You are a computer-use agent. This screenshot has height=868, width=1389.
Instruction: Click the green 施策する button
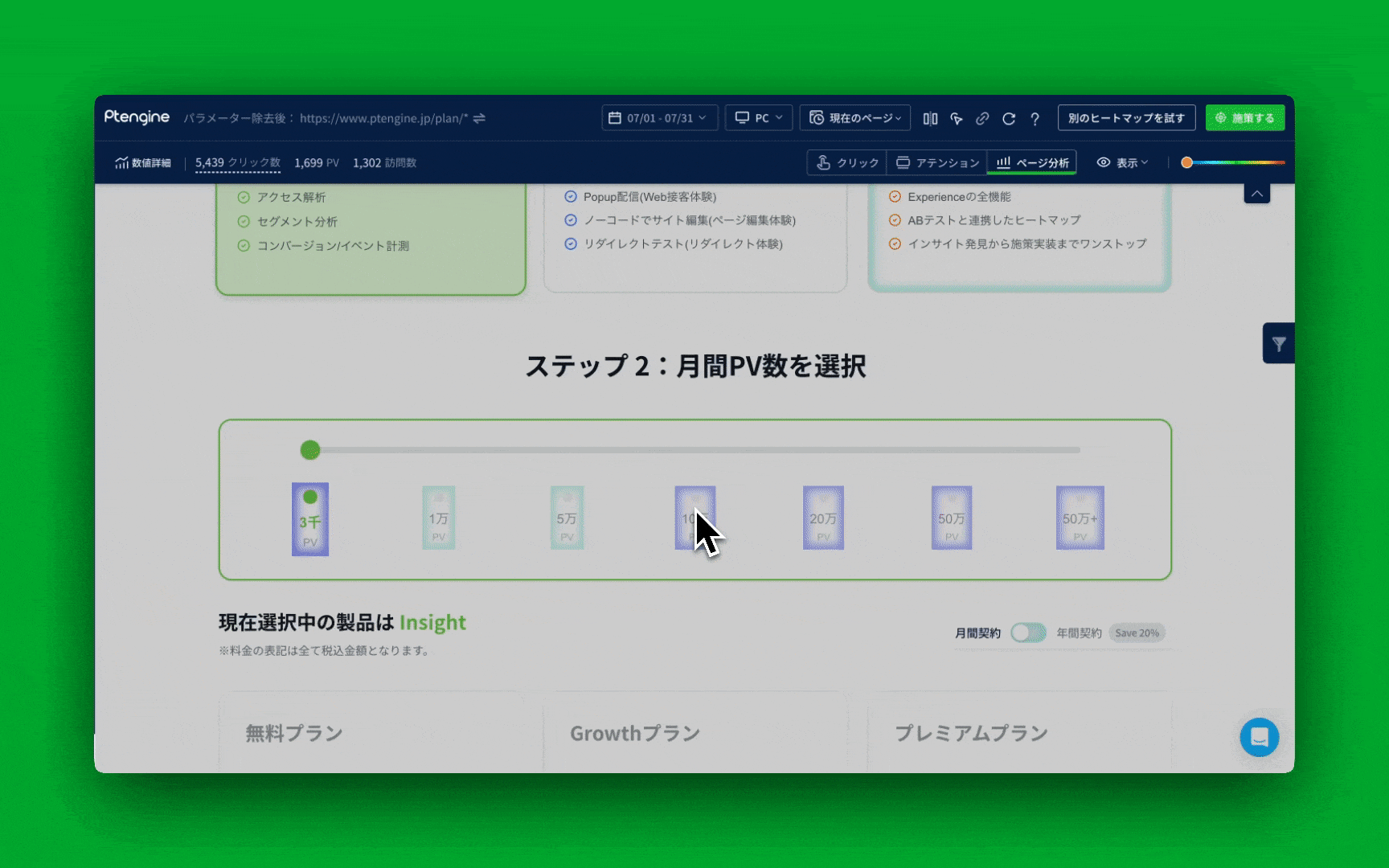tap(1244, 118)
